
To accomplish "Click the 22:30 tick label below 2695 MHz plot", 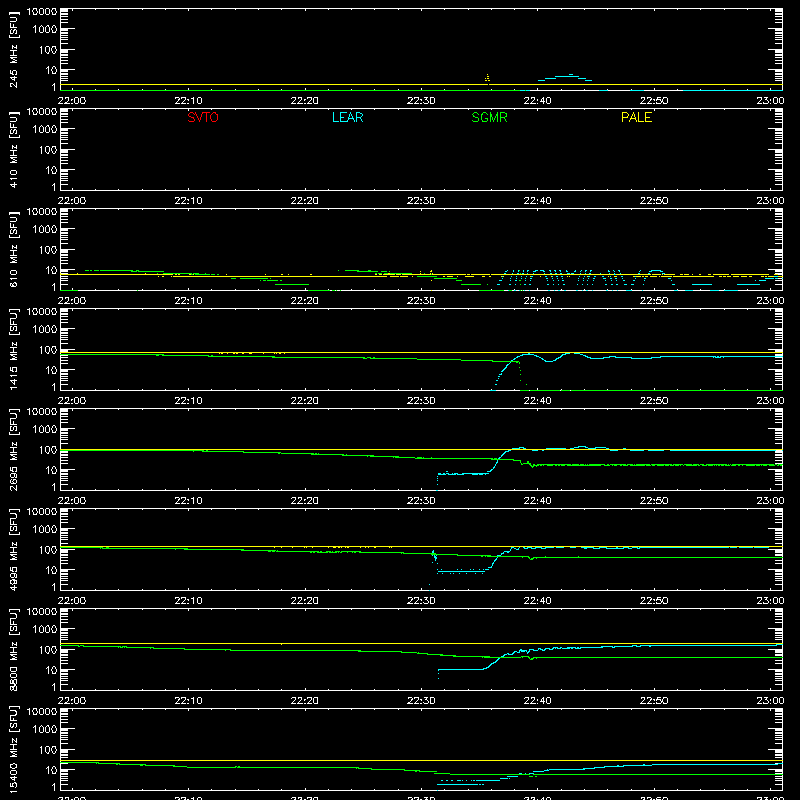I will [421, 501].
